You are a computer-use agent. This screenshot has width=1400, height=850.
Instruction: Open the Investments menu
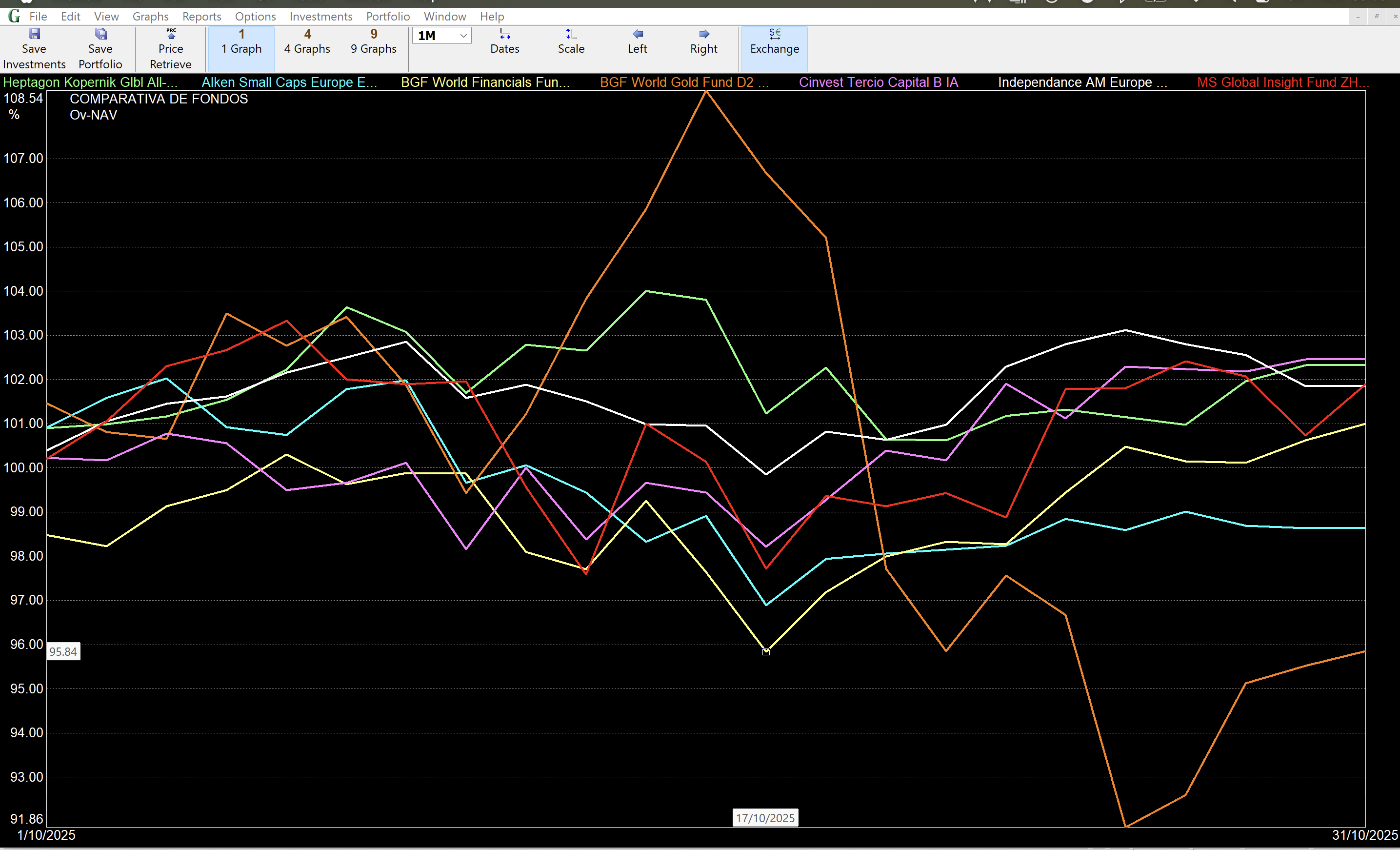pos(320,17)
